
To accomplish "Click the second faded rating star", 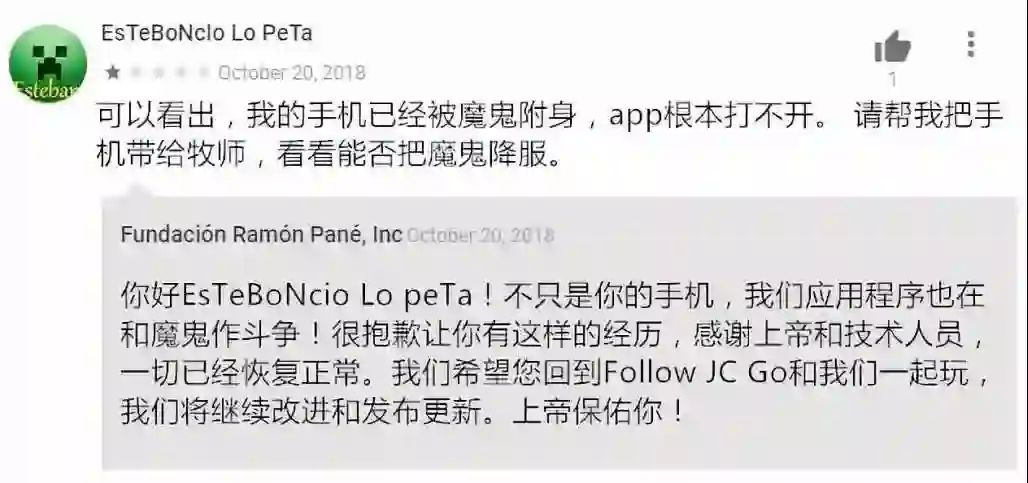I will (136, 71).
